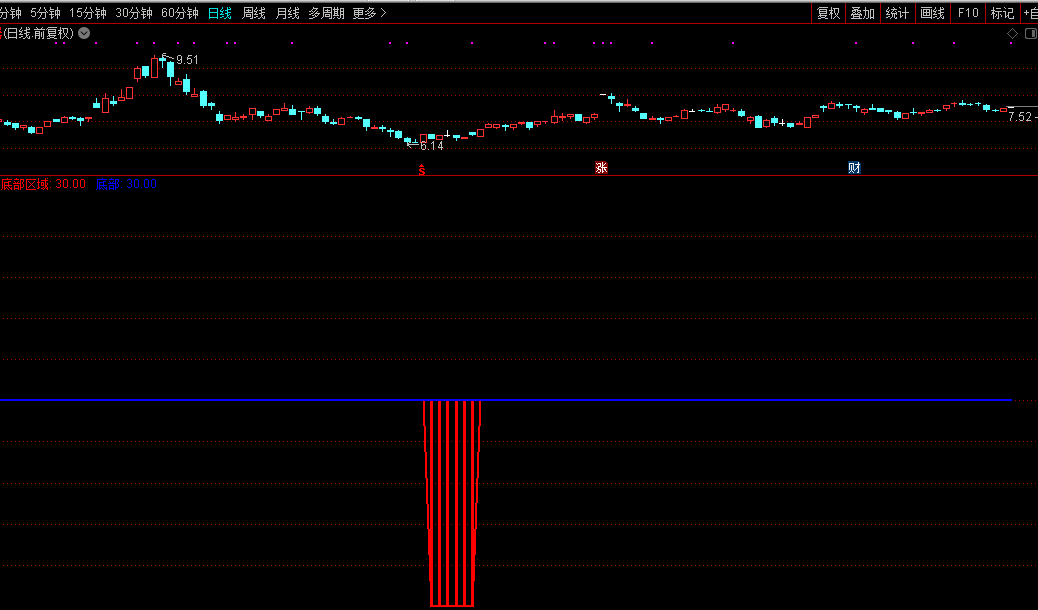Click the diamond icon at chart top-right
1038x610 pixels.
[1012, 33]
